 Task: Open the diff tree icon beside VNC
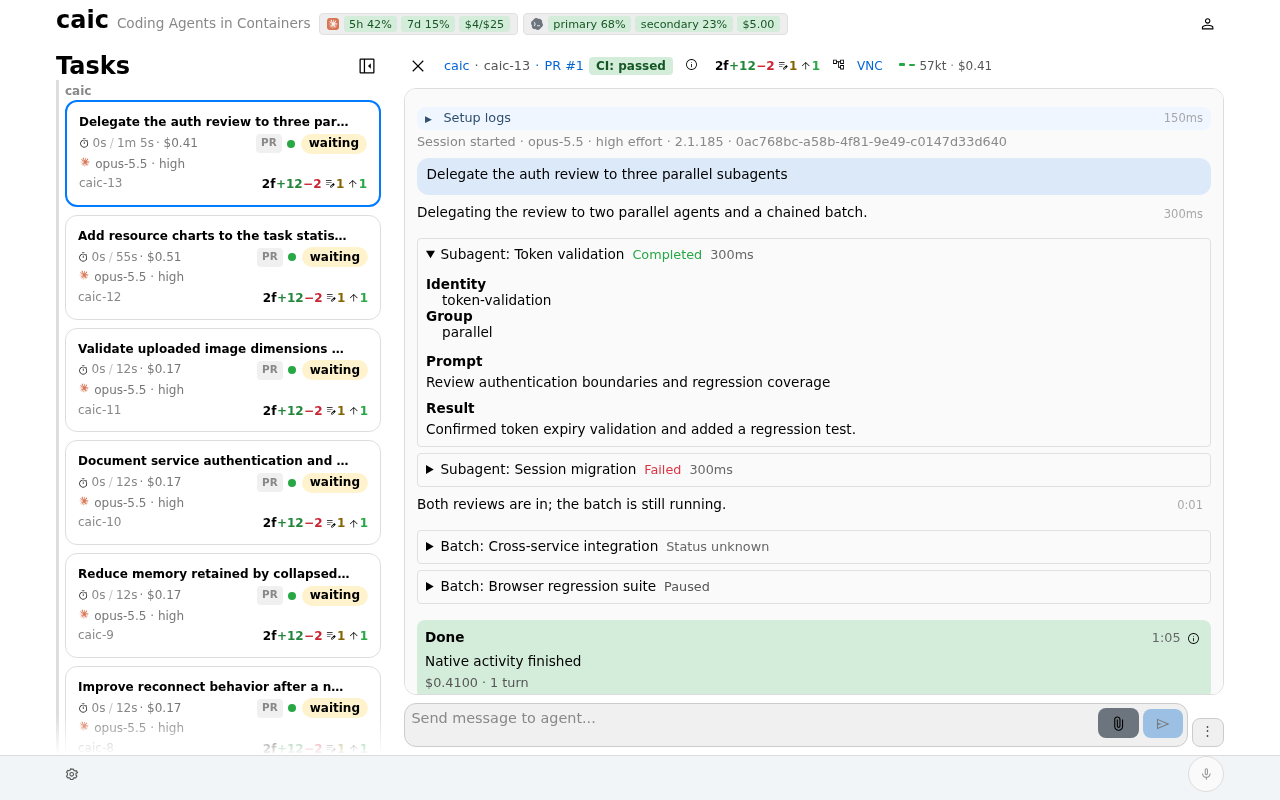[x=838, y=65]
